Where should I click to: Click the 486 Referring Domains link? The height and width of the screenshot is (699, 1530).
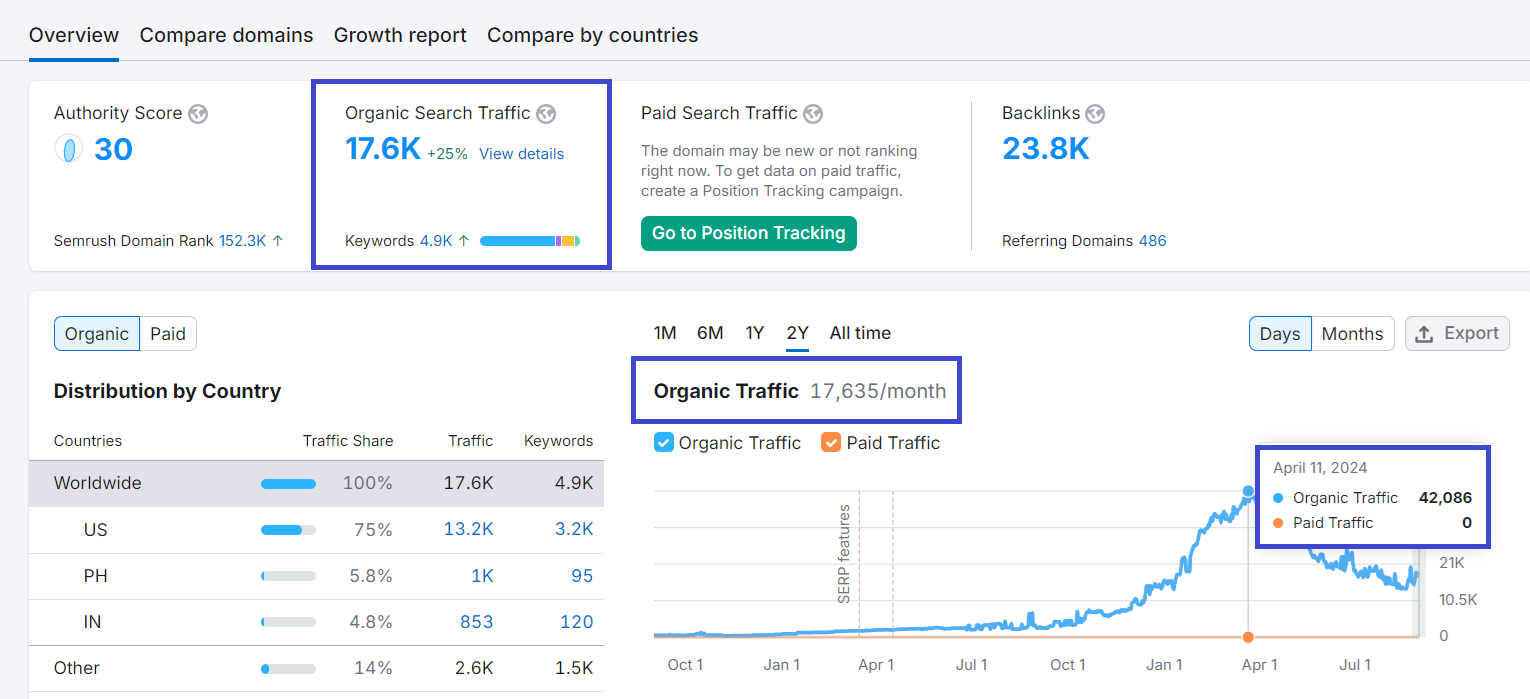[x=1152, y=241]
